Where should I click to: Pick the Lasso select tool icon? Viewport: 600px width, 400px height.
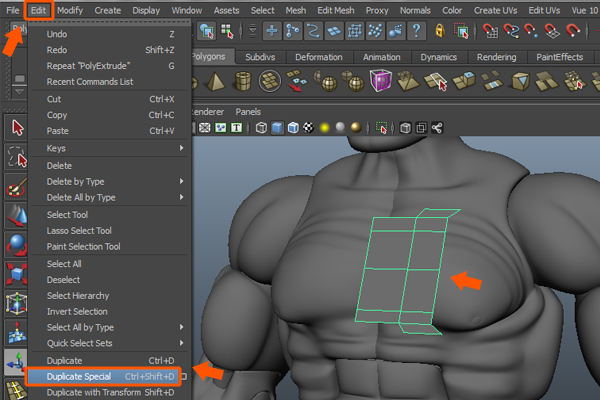point(17,156)
